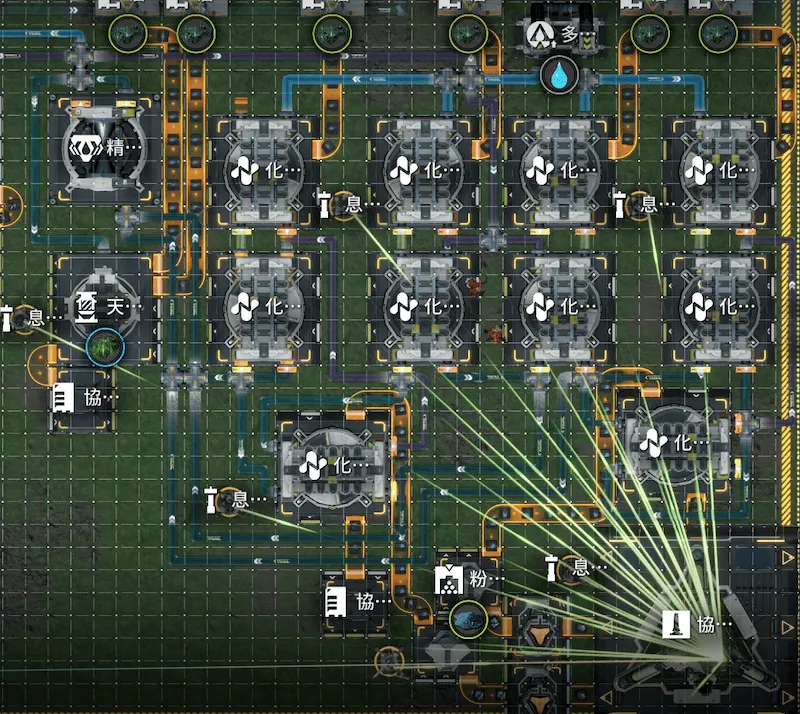The width and height of the screenshot is (800, 714).
Task: Click 息 marker beside the 粉 building
Action: [575, 568]
